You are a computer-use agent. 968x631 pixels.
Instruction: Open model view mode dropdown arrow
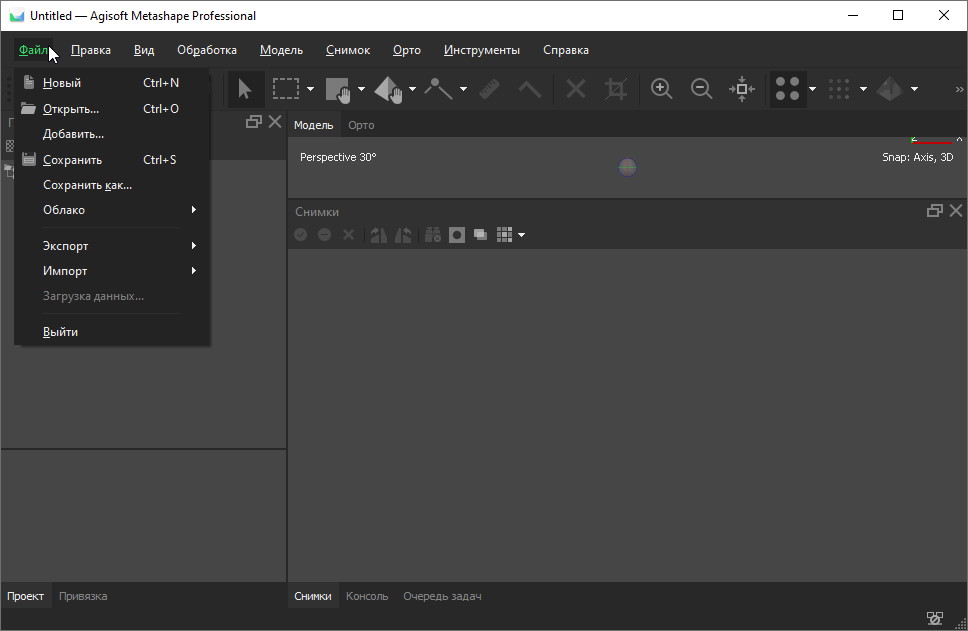point(914,90)
